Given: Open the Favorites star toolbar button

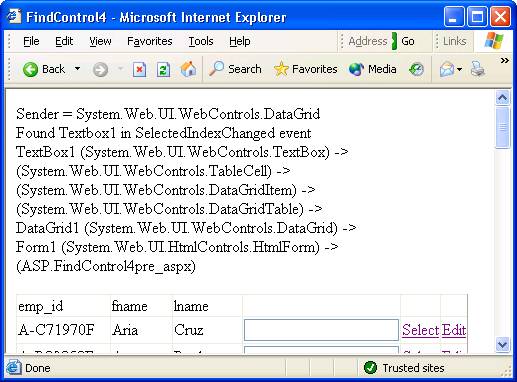Looking at the screenshot, I should (x=305, y=69).
